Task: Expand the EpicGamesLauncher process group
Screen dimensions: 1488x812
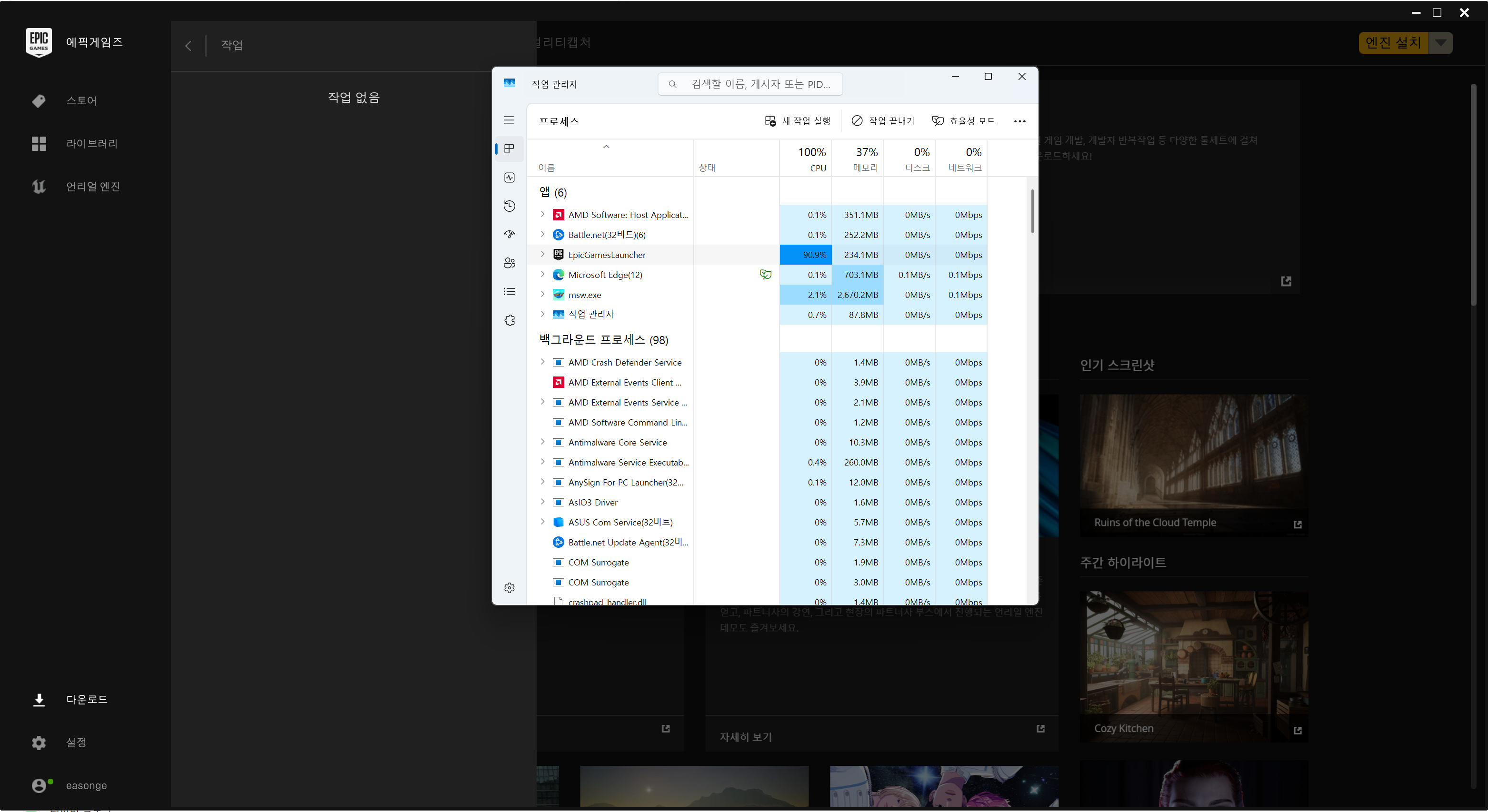Action: tap(542, 254)
